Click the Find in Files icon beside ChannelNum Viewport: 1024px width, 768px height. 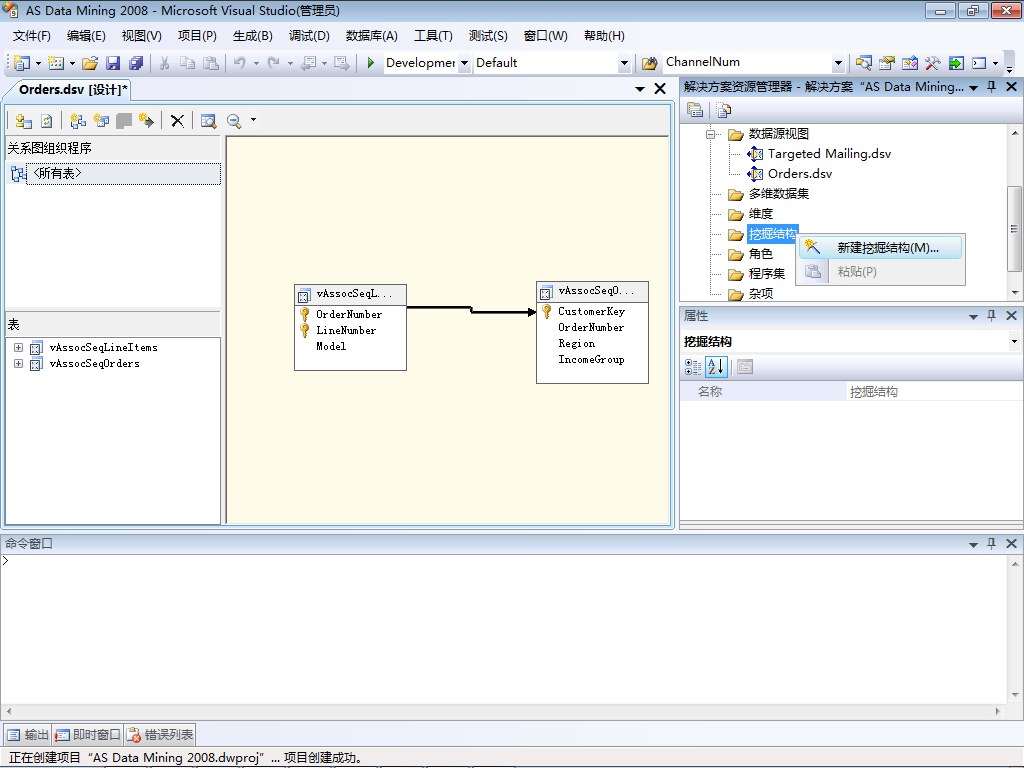[x=650, y=63]
